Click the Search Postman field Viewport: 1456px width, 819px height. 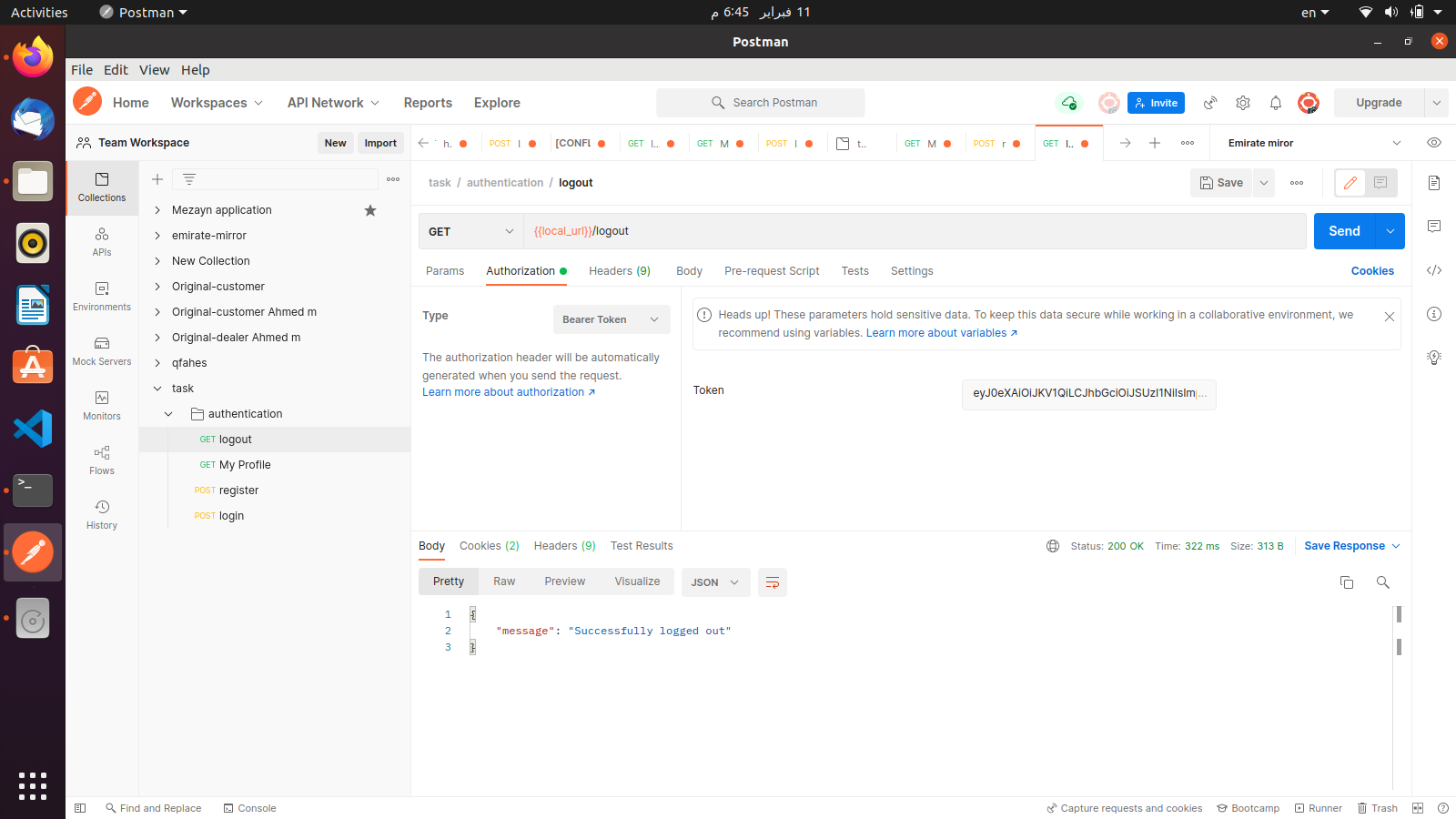pyautogui.click(x=761, y=103)
